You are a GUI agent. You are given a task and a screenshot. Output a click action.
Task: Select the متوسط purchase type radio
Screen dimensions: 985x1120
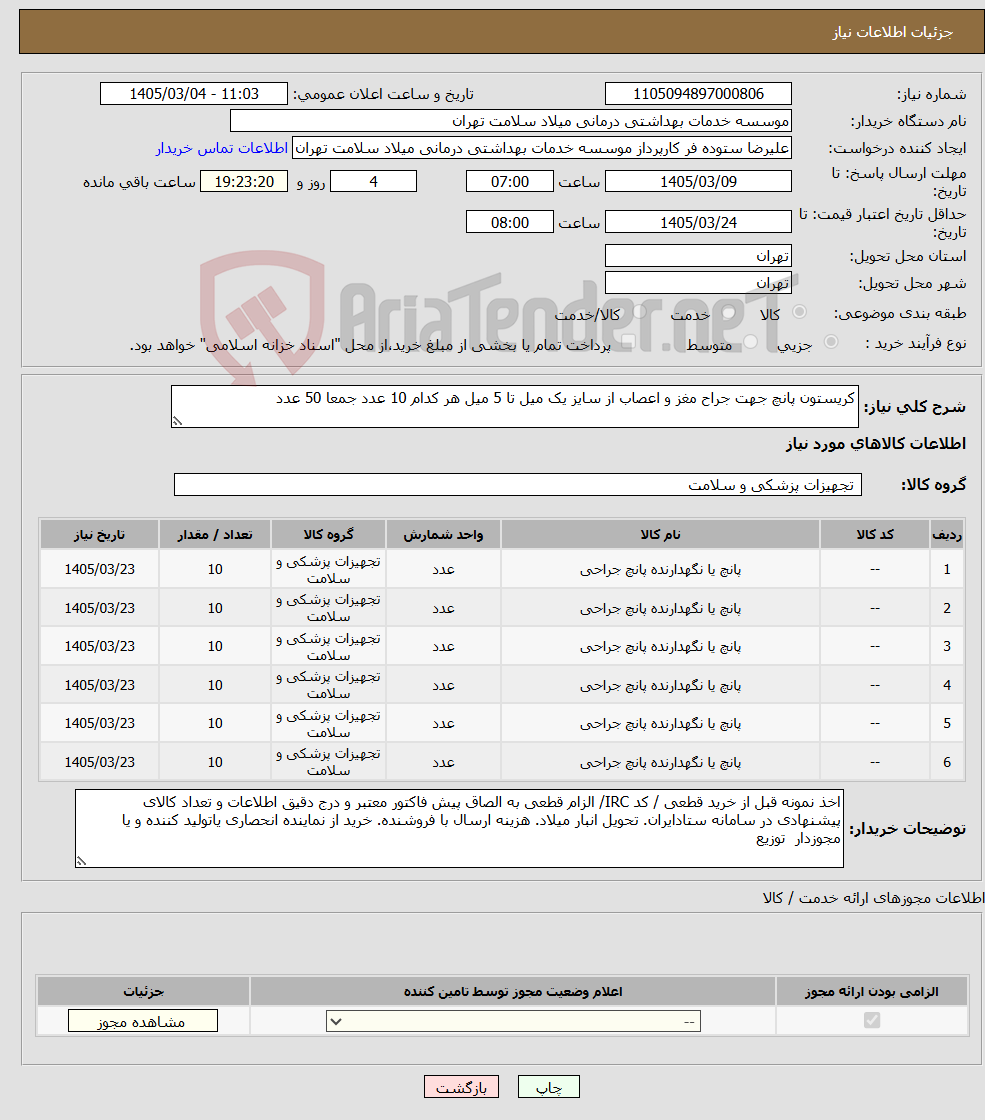751,342
